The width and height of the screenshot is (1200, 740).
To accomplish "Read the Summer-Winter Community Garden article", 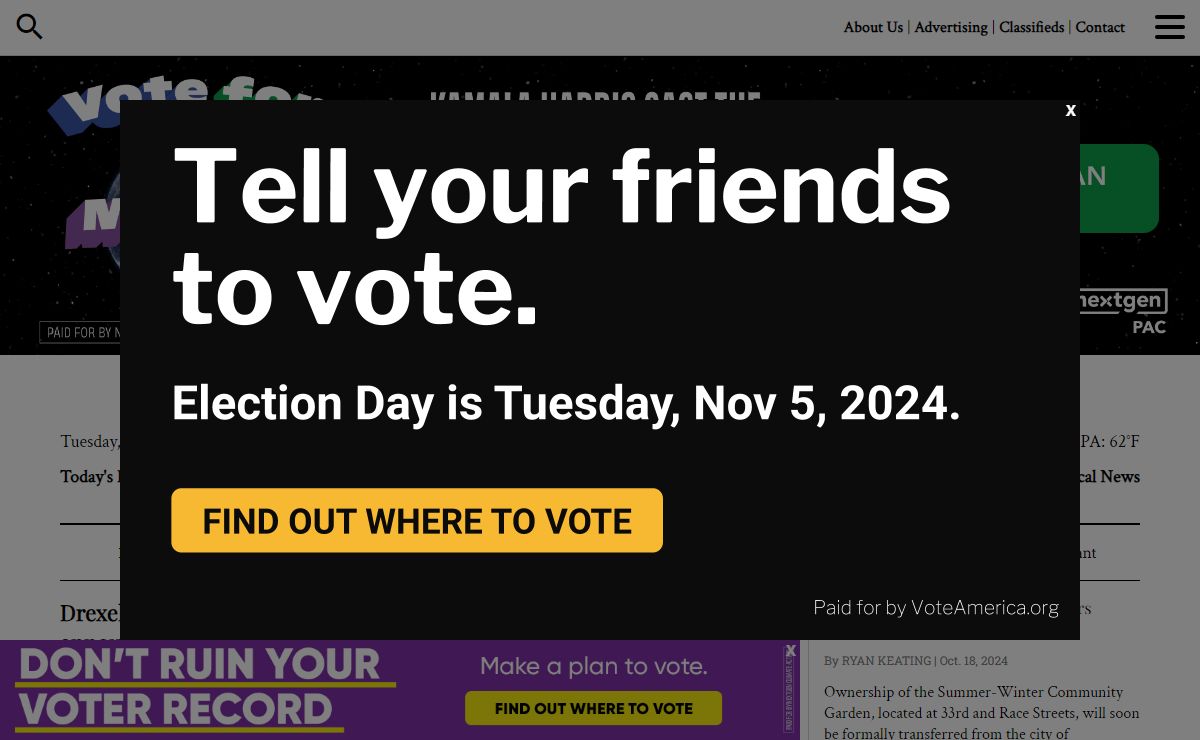I will [x=981, y=713].
